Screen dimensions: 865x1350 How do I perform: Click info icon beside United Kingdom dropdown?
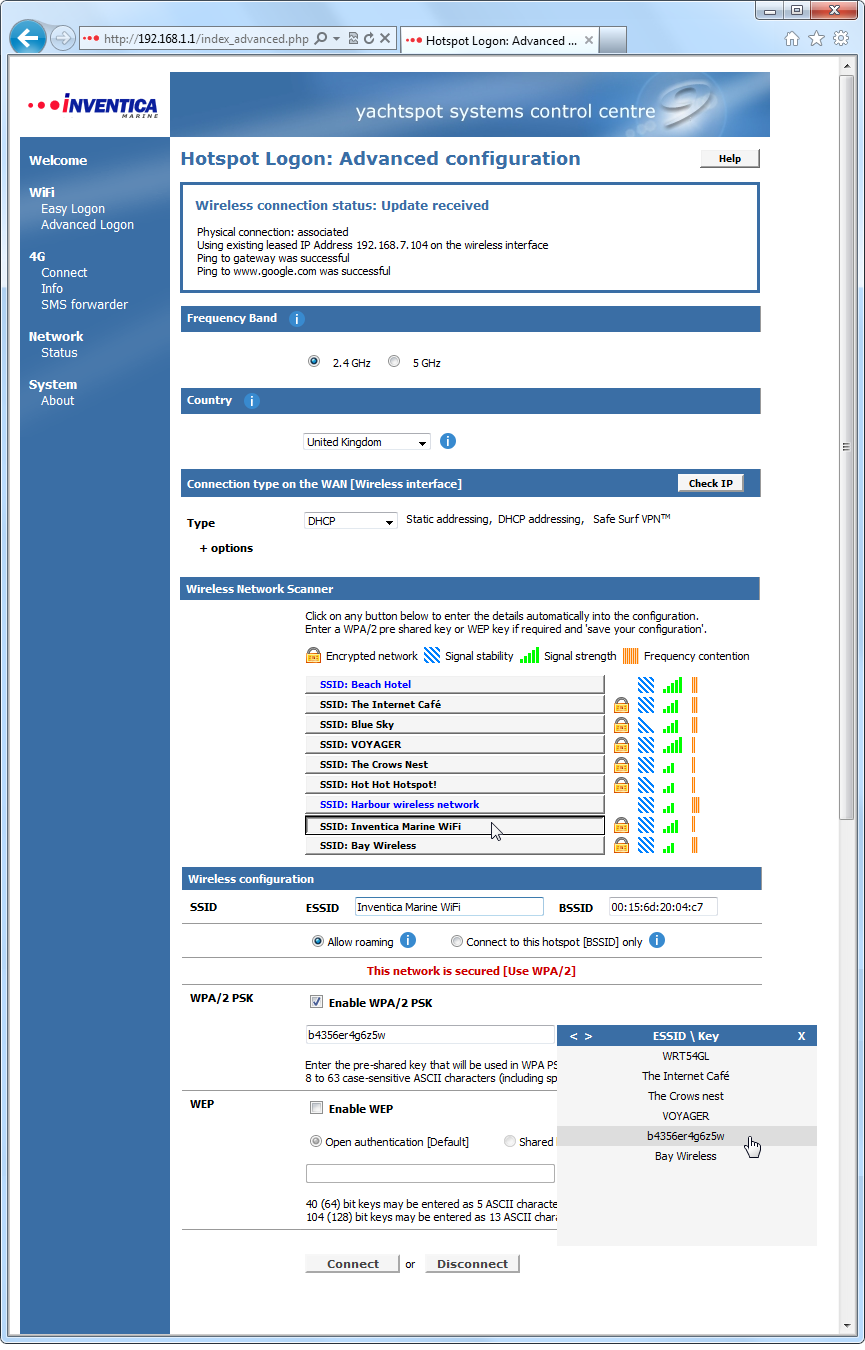pyautogui.click(x=448, y=441)
